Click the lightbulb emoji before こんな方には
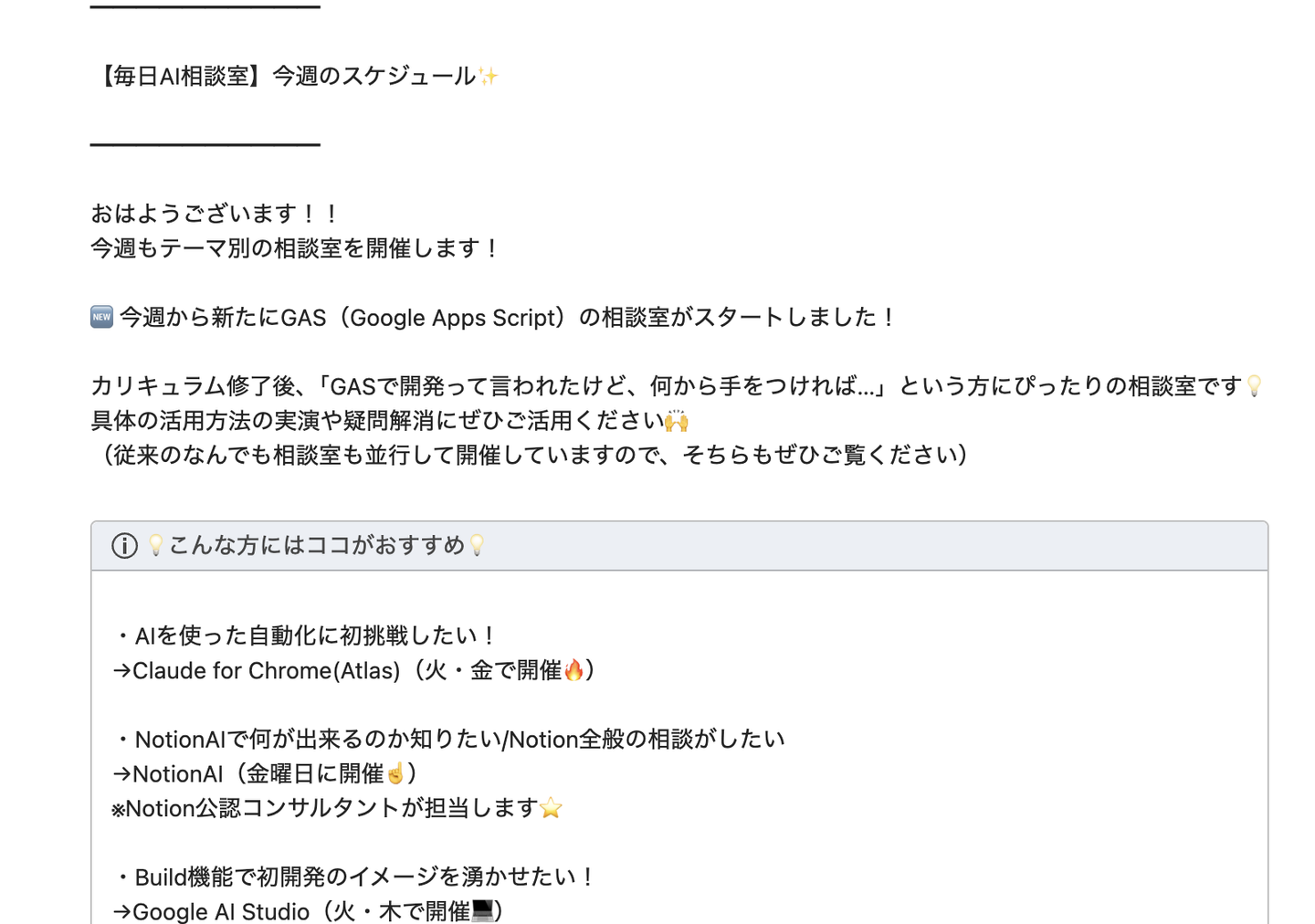Image resolution: width=1315 pixels, height=924 pixels. click(155, 546)
